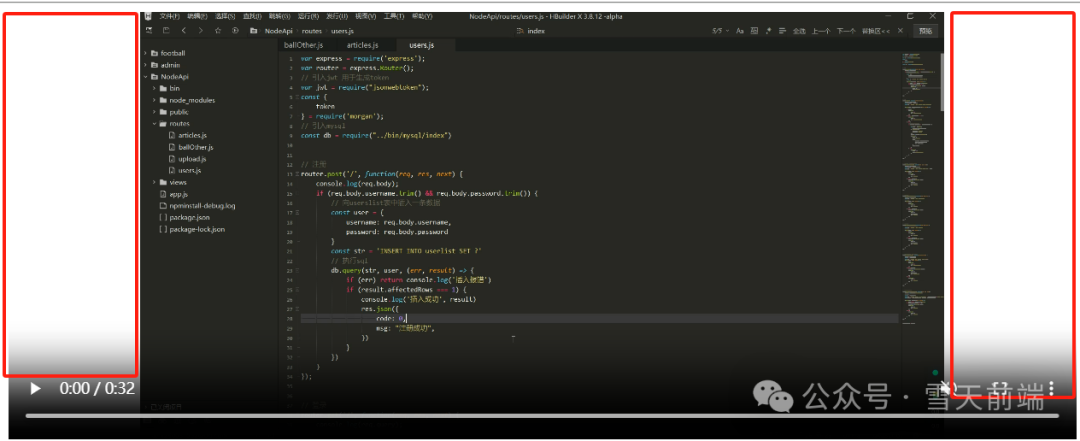Screen dimensions: 1080x441
Task: Open package.json in the file tree
Action: [188, 217]
